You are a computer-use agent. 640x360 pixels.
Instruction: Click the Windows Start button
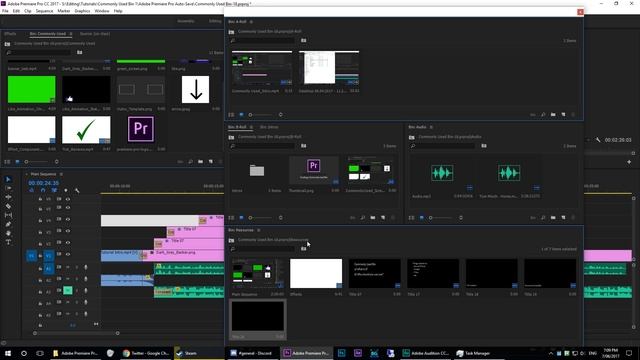(x=8, y=353)
